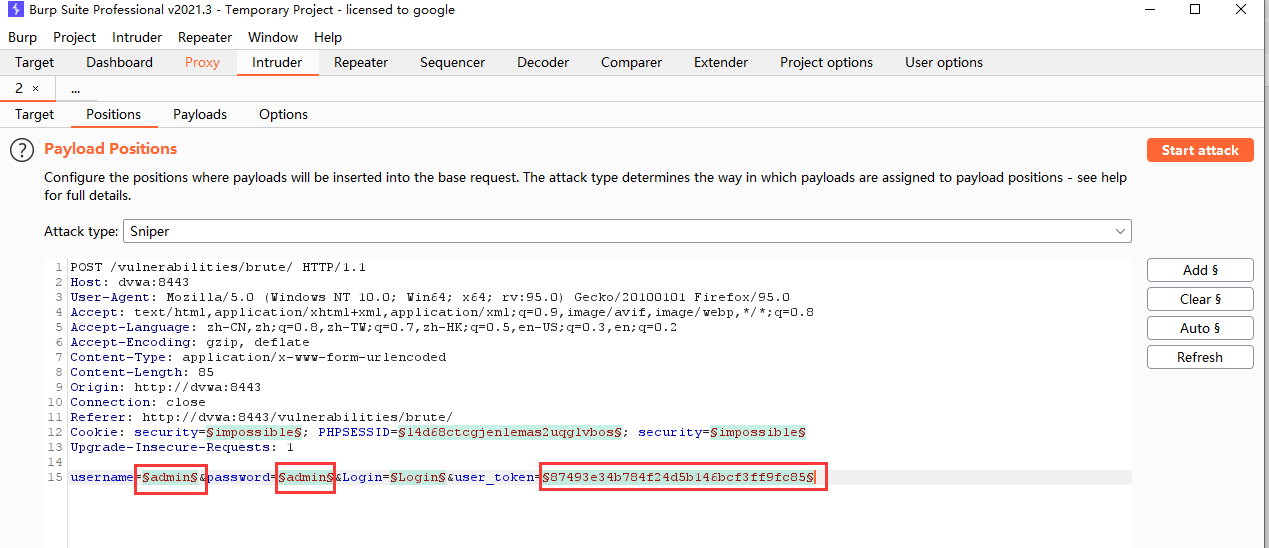The width and height of the screenshot is (1269, 548).
Task: Switch to the Options sub-tab
Action: pos(283,114)
